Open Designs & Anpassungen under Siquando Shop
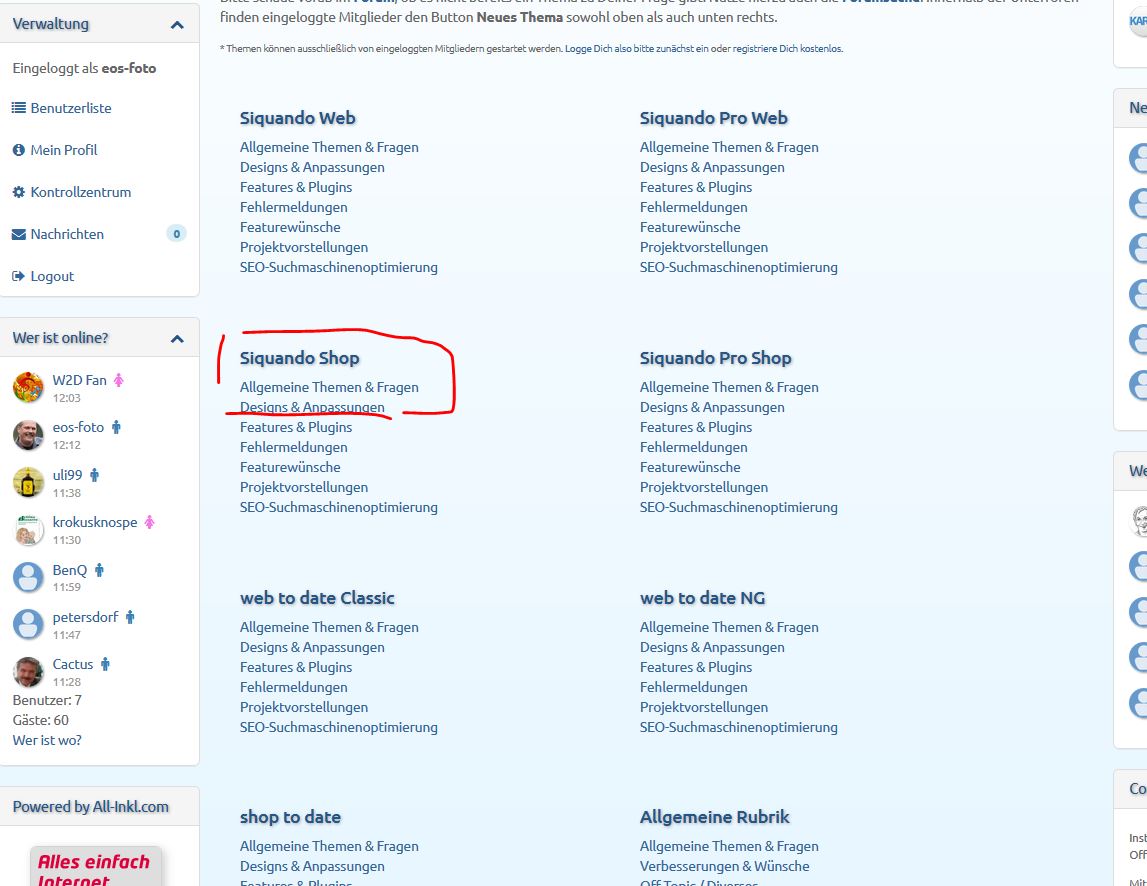Image resolution: width=1147 pixels, height=886 pixels. tap(312, 407)
